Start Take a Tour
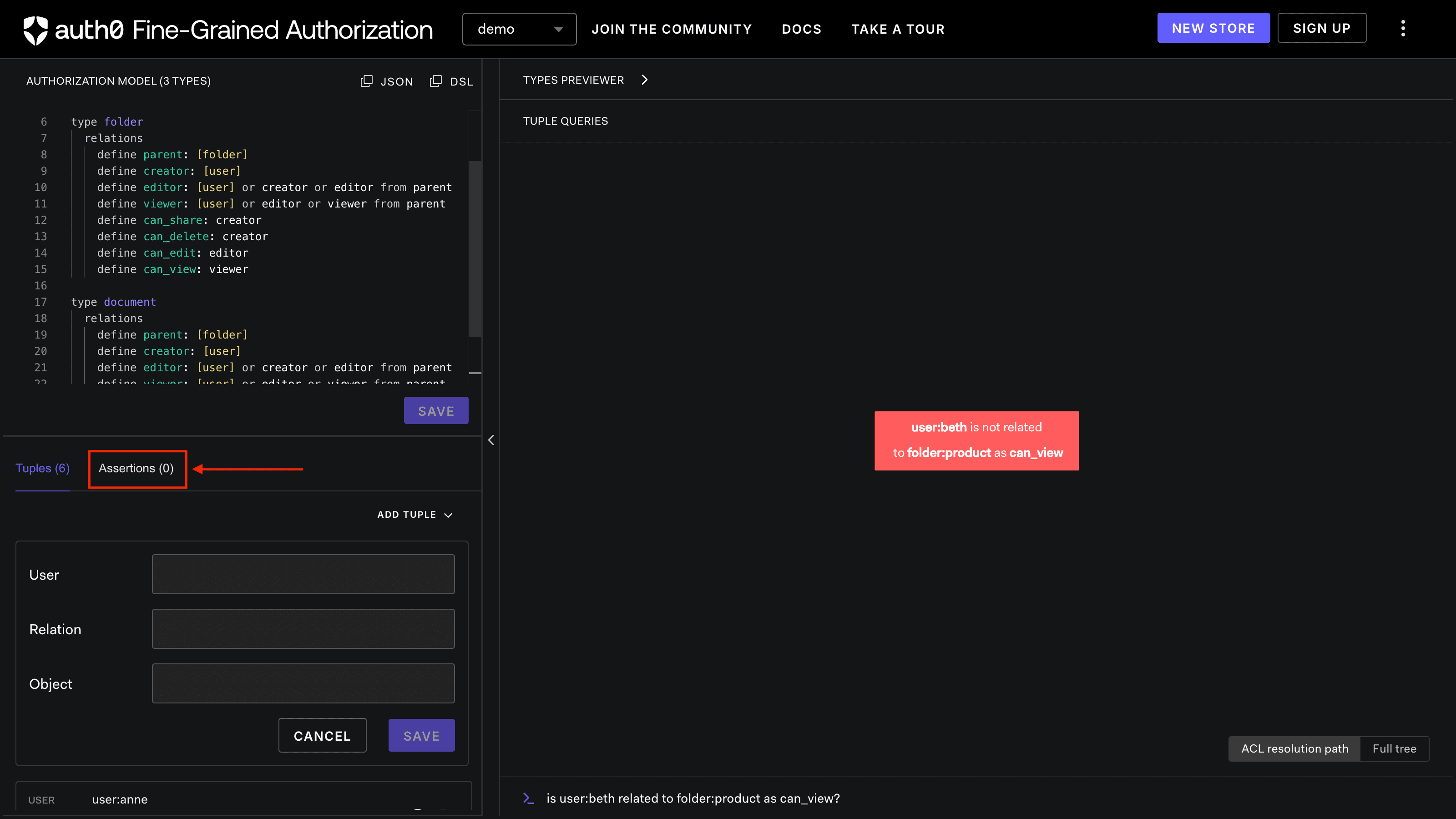 coord(898,29)
